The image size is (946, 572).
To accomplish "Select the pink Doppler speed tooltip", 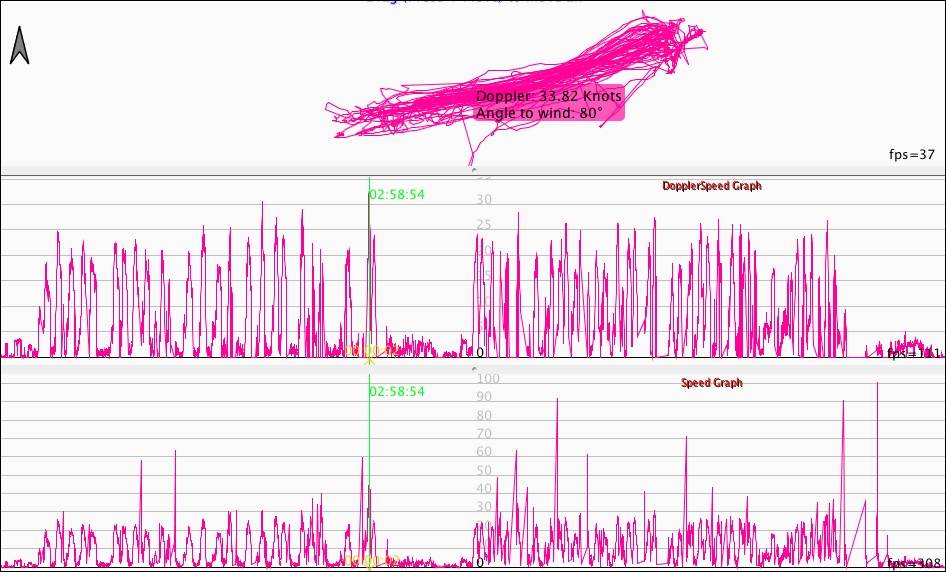I will (548, 104).
